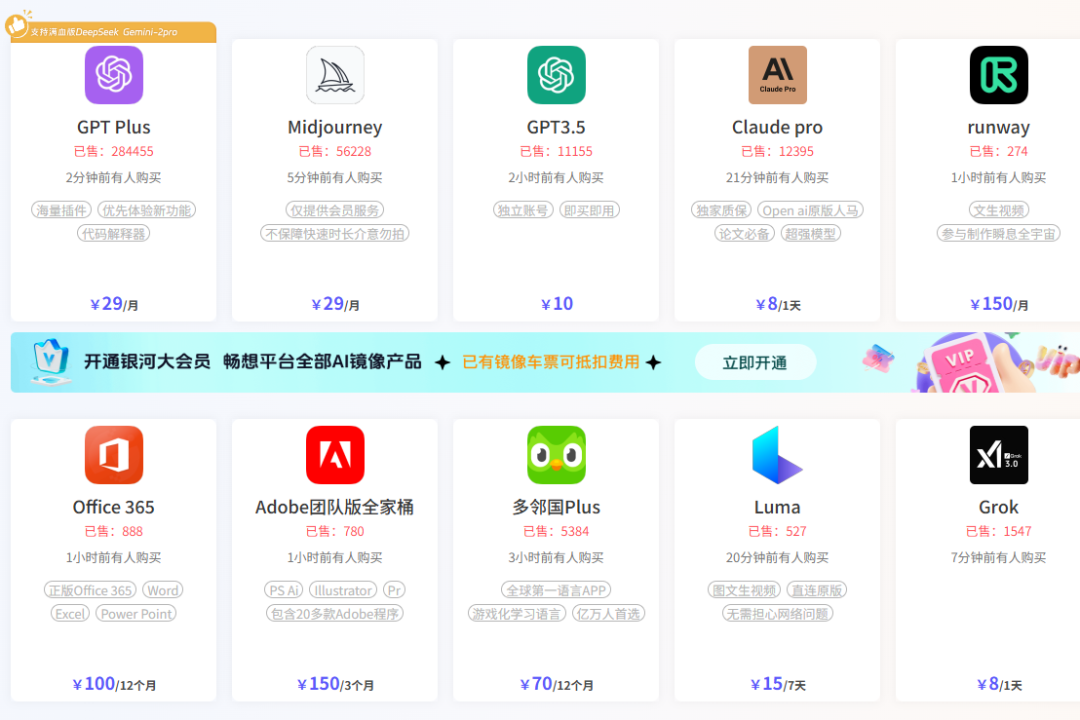Click the purple GPT Plus logo icon
1080x720 pixels.
(113, 75)
